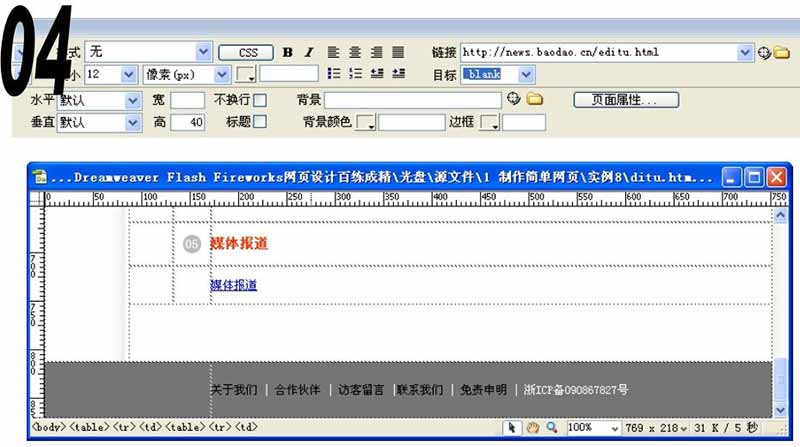This screenshot has width=800, height=447.
Task: Click the CSS button
Action: tap(246, 53)
